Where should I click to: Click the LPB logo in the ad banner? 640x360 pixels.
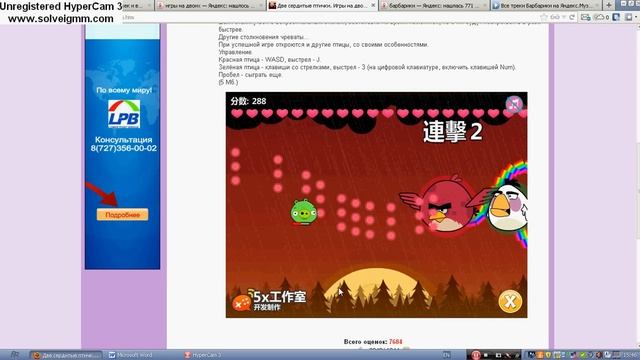(124, 114)
